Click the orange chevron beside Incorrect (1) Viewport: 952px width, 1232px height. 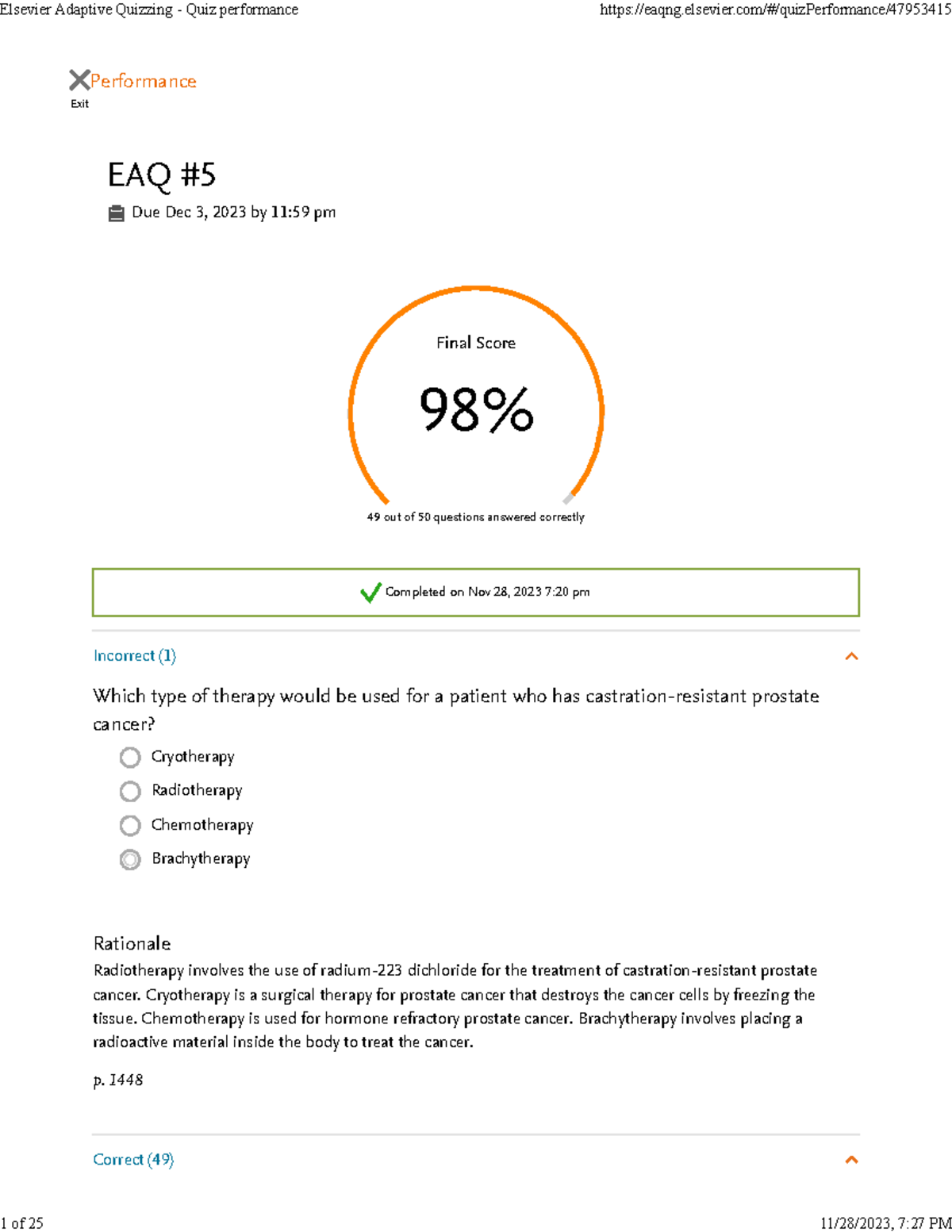tap(850, 655)
